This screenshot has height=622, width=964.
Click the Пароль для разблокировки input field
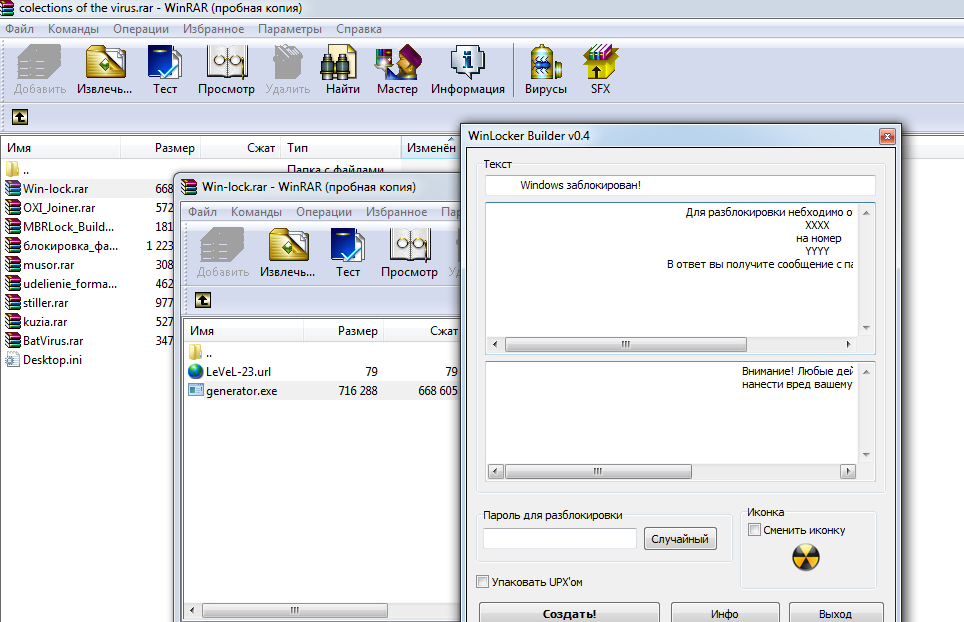click(x=559, y=538)
